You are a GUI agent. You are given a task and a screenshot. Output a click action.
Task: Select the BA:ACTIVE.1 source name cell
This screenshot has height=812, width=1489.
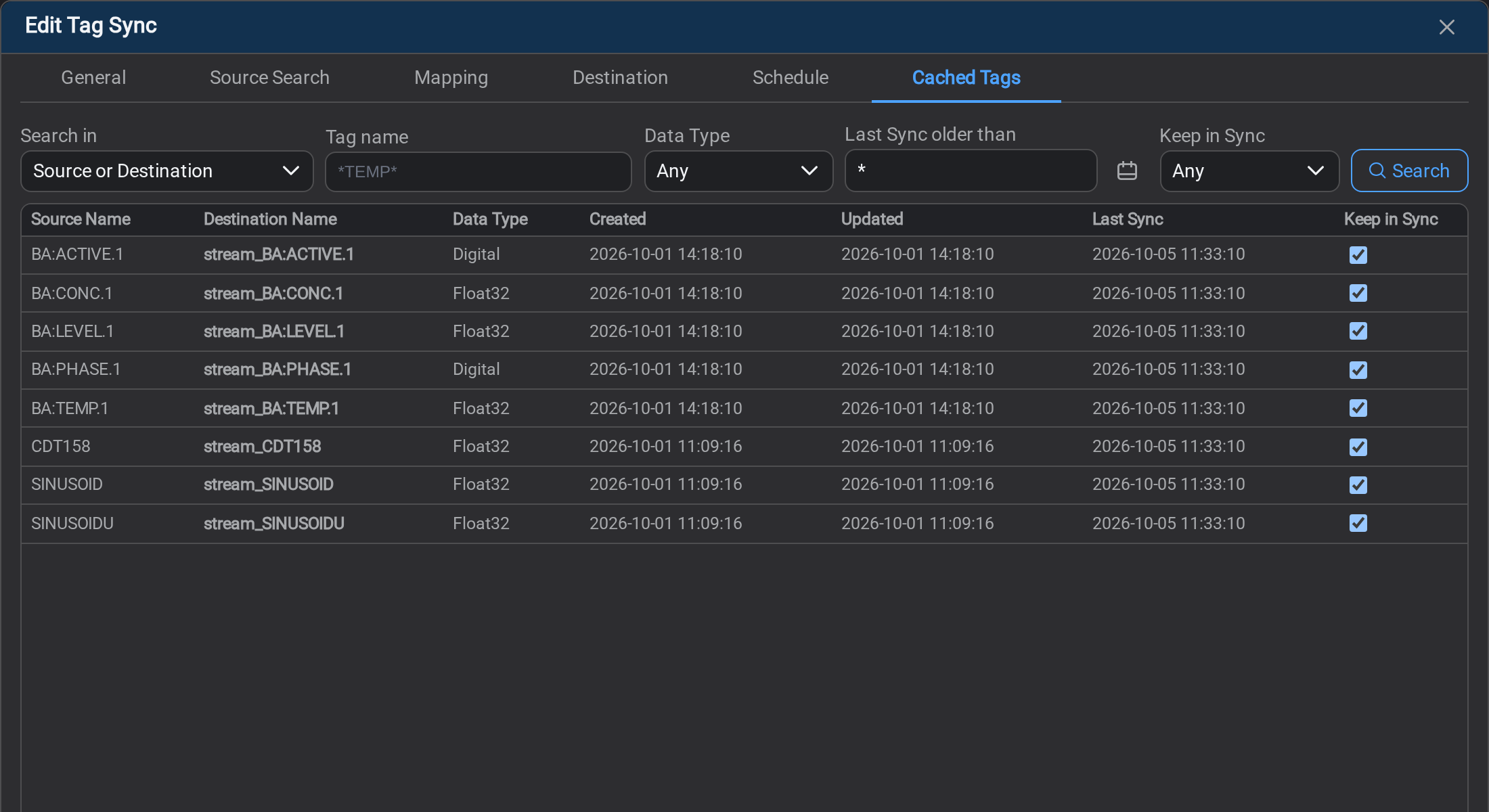[x=77, y=254]
